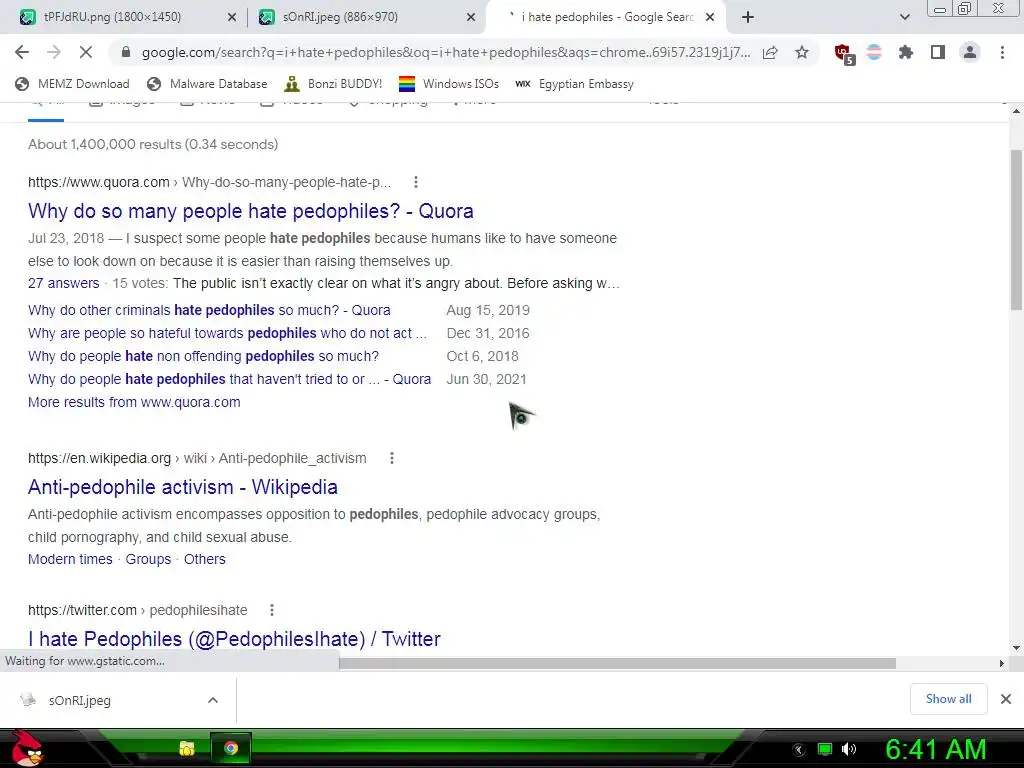This screenshot has height=768, width=1024.
Task: Open Windows ISOs bookmark
Action: pos(449,84)
